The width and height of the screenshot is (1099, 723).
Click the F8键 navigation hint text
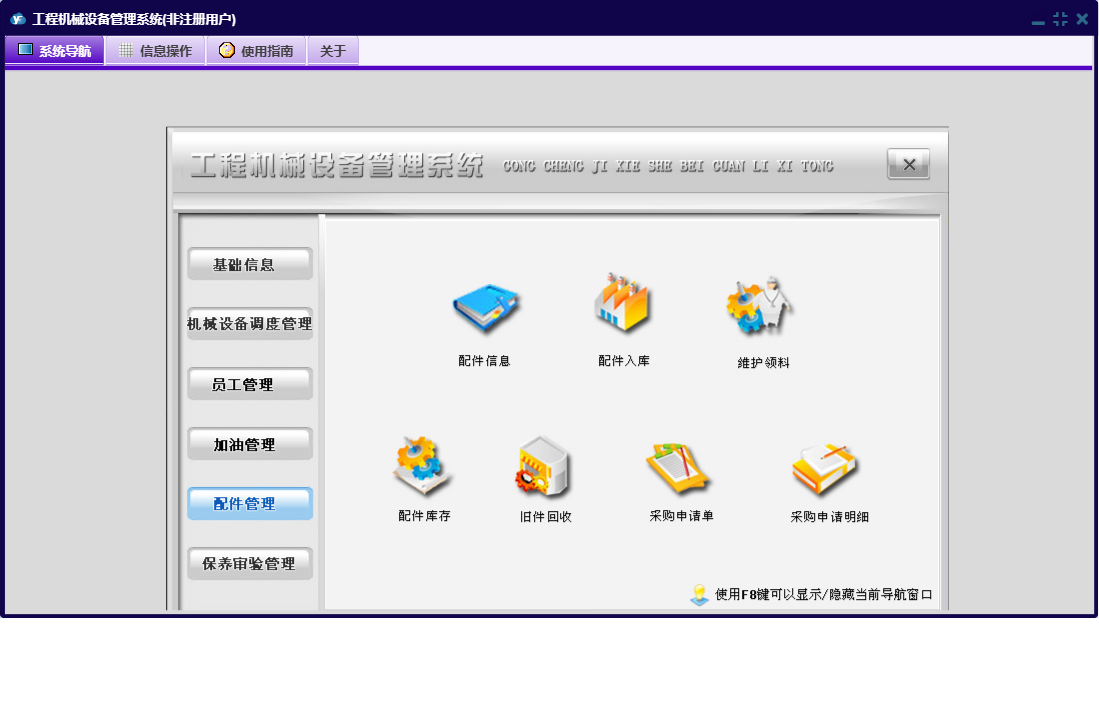pyautogui.click(x=824, y=595)
